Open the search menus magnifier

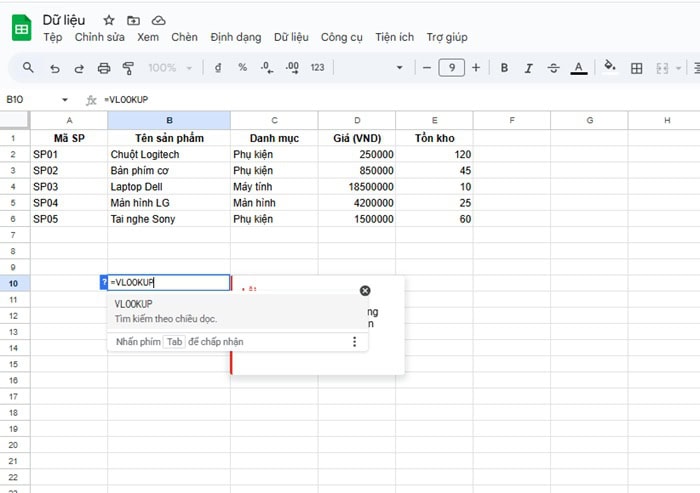pyautogui.click(x=28, y=68)
